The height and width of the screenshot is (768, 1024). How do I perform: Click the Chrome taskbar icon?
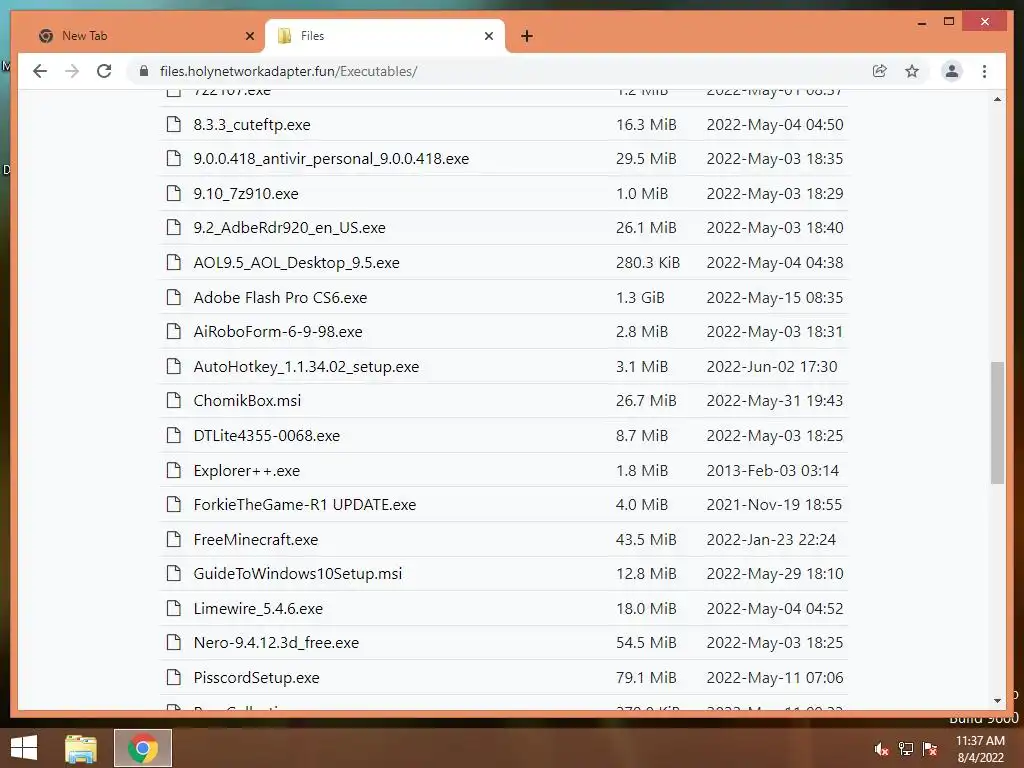point(143,748)
